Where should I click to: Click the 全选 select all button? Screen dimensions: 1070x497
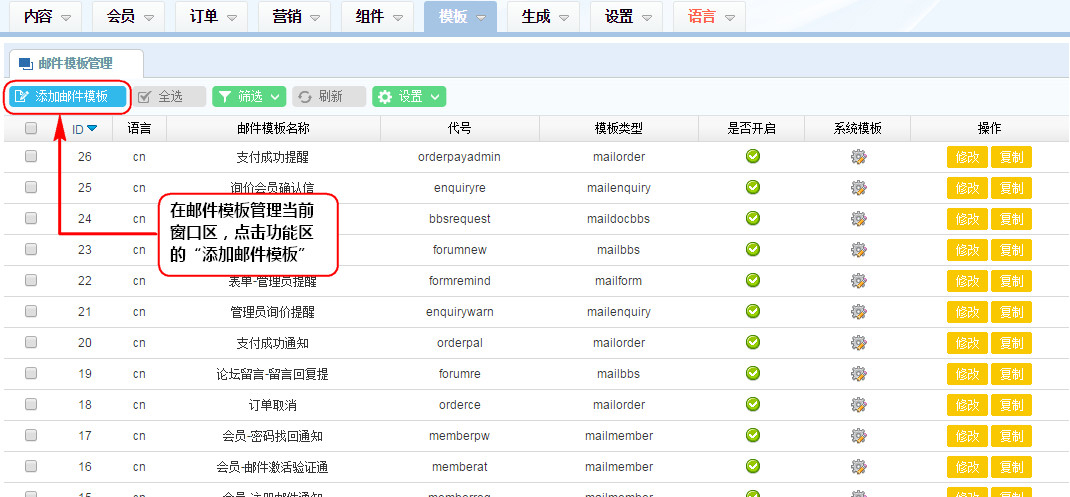[x=169, y=97]
